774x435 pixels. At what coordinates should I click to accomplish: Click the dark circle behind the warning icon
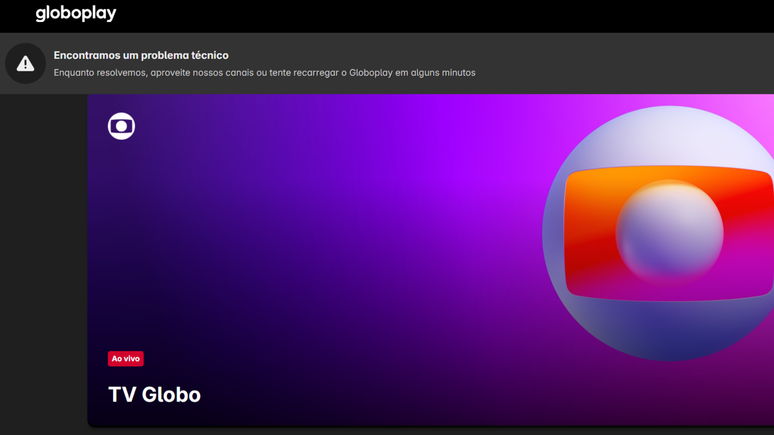(x=12, y=52)
